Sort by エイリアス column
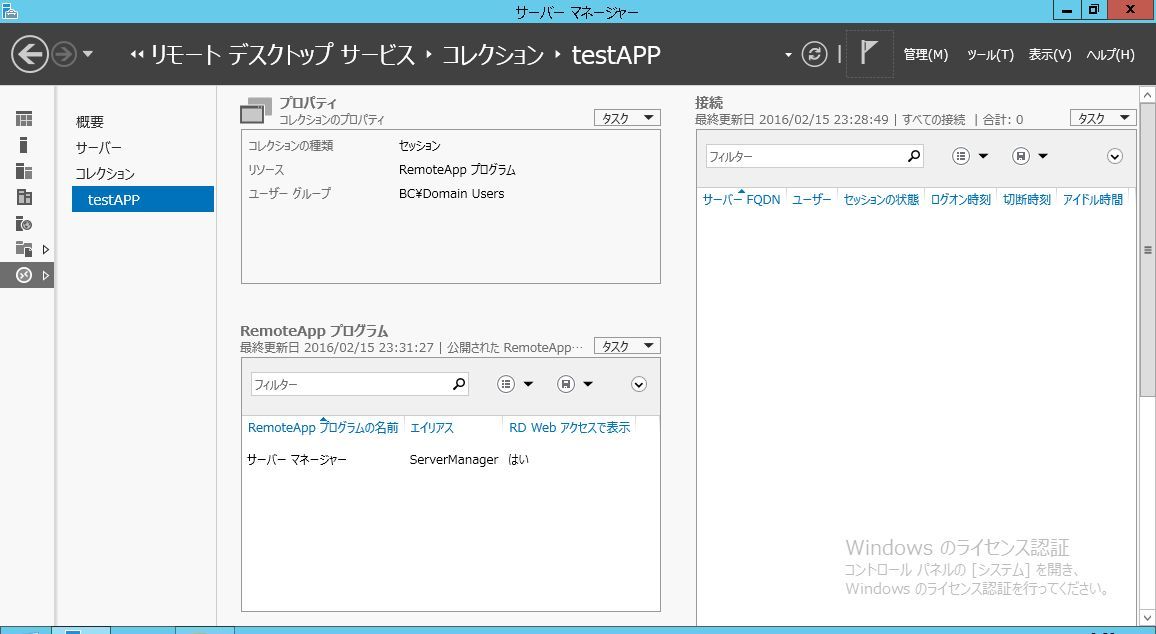Viewport: 1156px width, 634px height. tap(432, 428)
